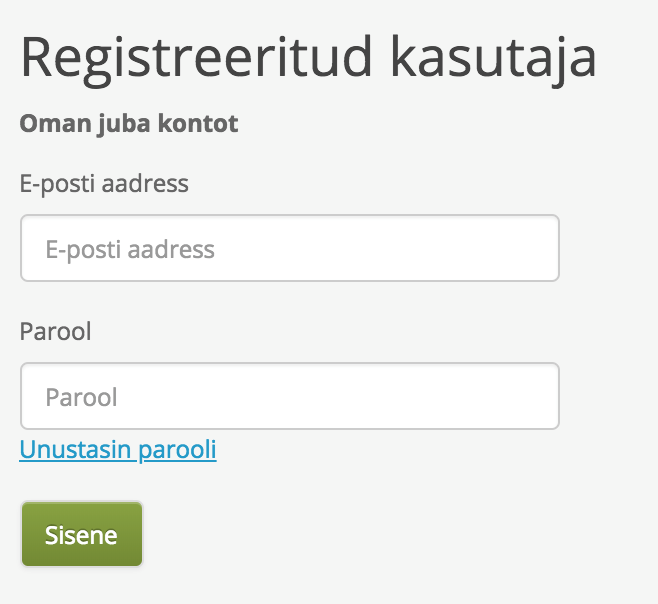
Task: Click the white Sisene text on button
Action: (x=81, y=535)
